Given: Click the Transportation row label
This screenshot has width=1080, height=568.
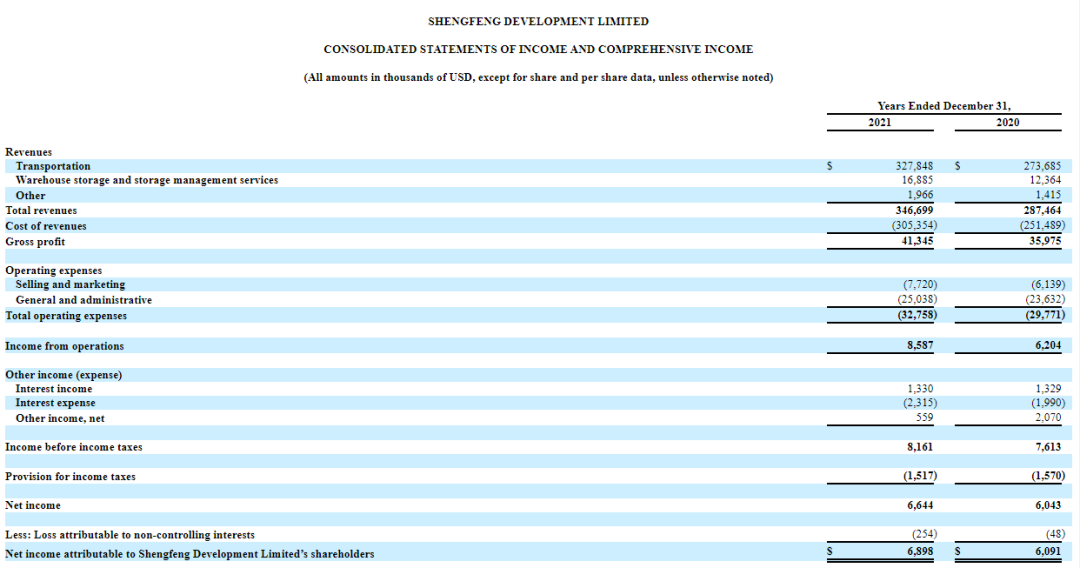Looking at the screenshot, I should pyautogui.click(x=53, y=166).
